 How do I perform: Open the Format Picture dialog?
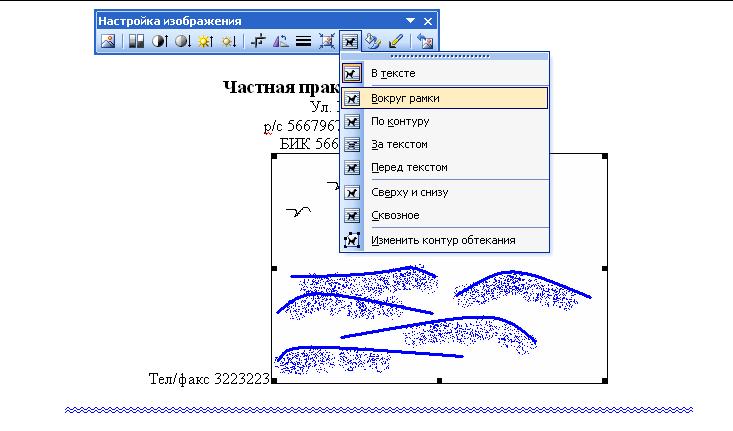374,41
